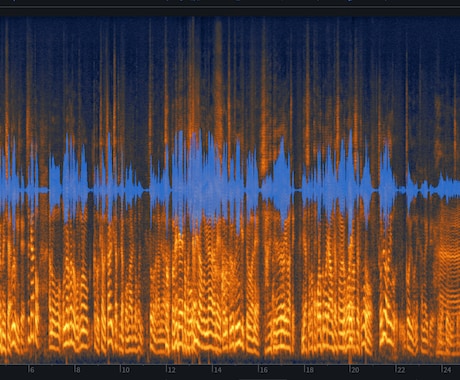Viewport: 460px width, 380px height.
Task: Click the 10 second mark on the timeline ruler
Action: point(125,370)
